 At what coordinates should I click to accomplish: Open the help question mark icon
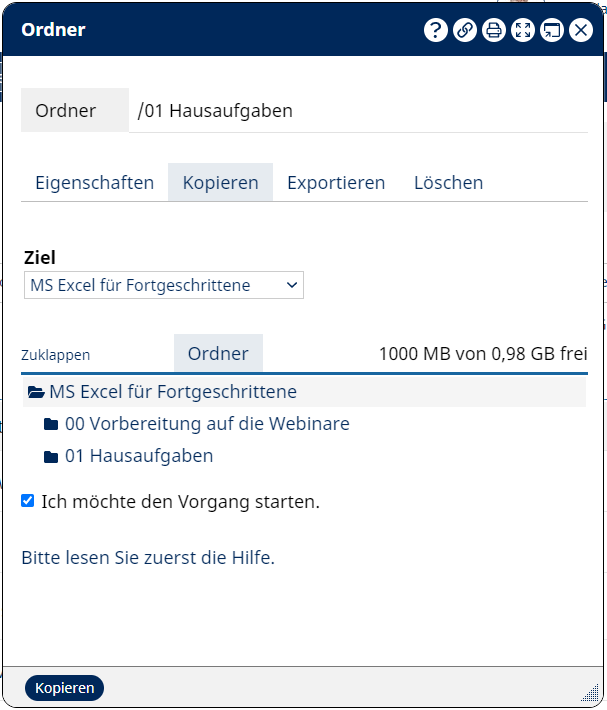pos(435,30)
